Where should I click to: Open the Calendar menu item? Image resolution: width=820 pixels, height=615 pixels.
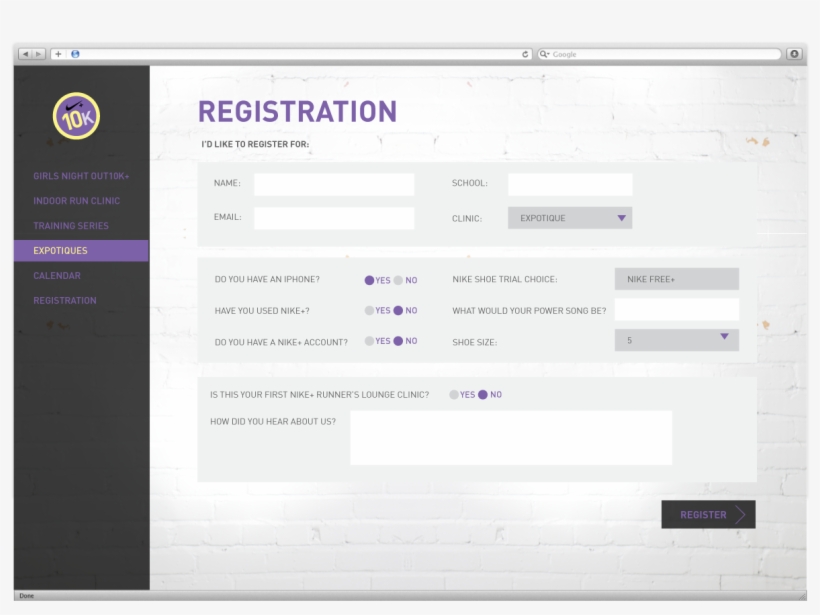click(x=56, y=276)
